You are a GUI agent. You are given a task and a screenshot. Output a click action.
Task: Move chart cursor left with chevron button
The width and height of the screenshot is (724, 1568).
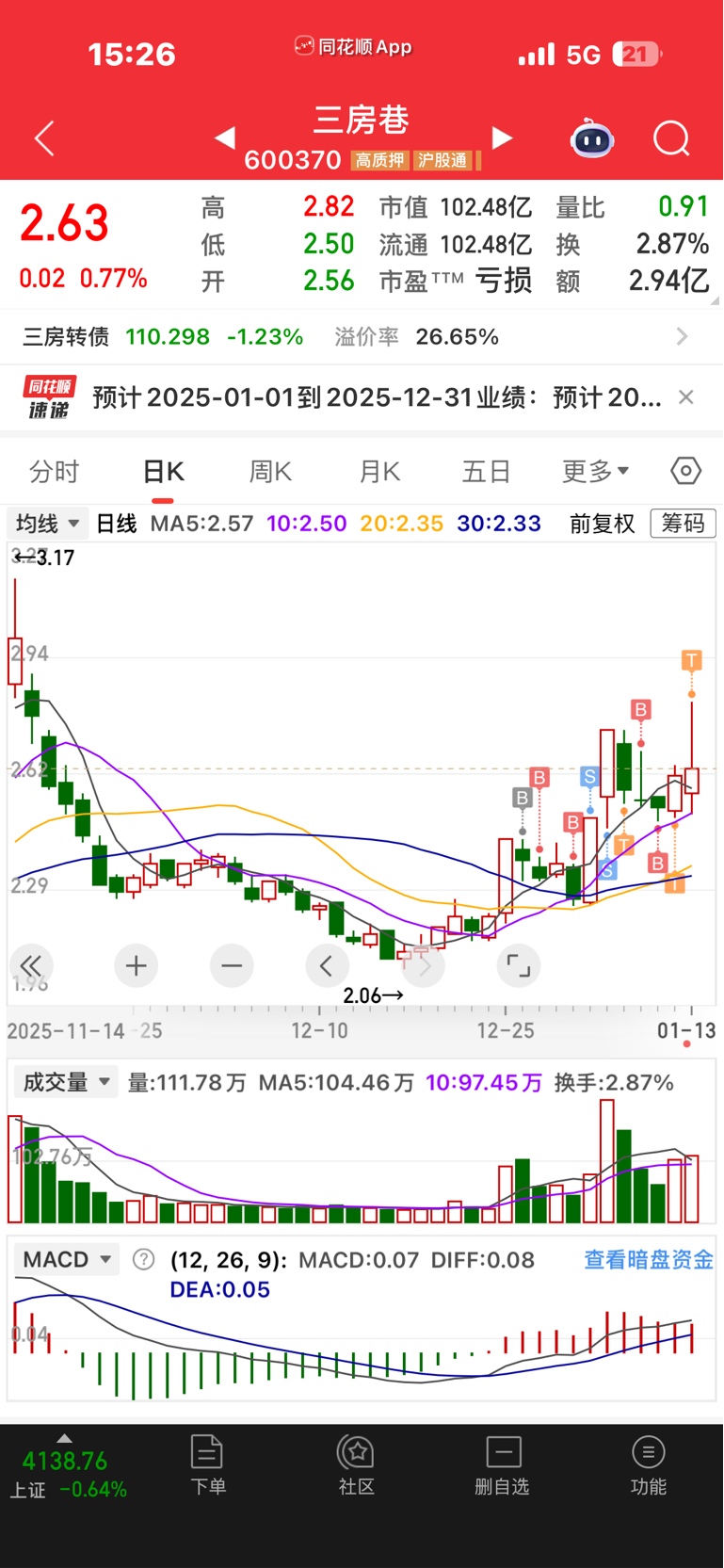click(327, 965)
